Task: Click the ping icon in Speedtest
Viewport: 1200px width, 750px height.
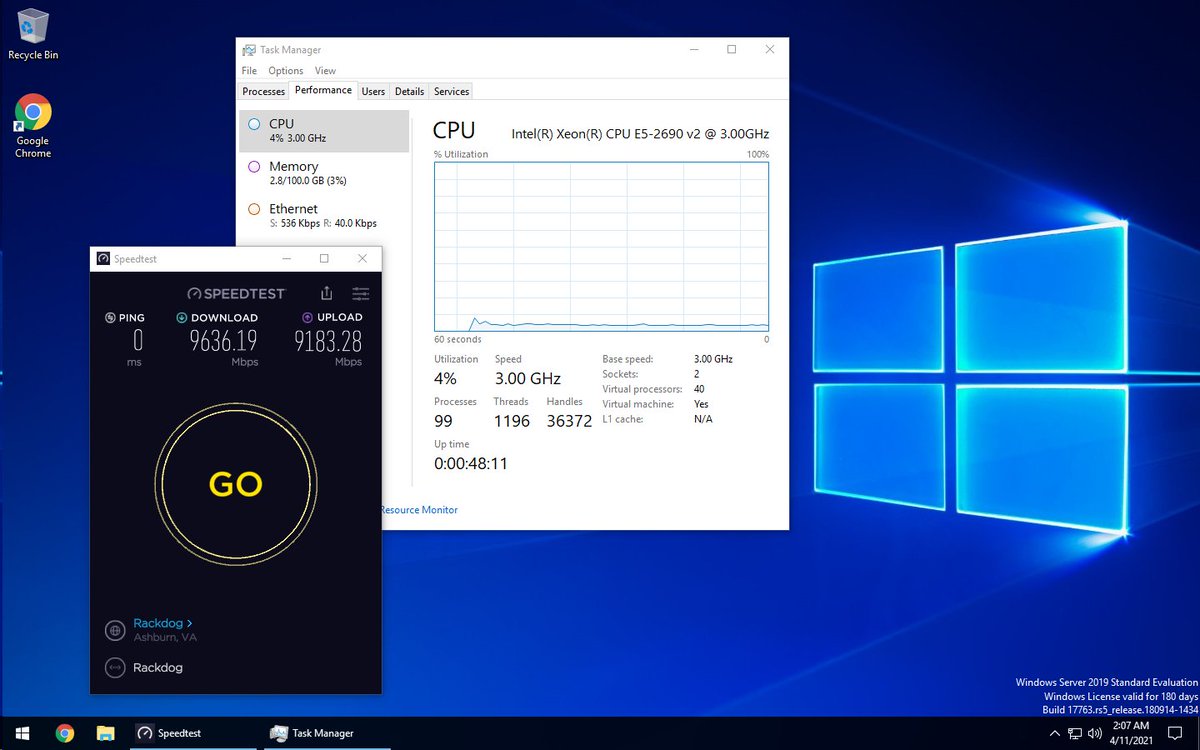Action: pyautogui.click(x=111, y=318)
